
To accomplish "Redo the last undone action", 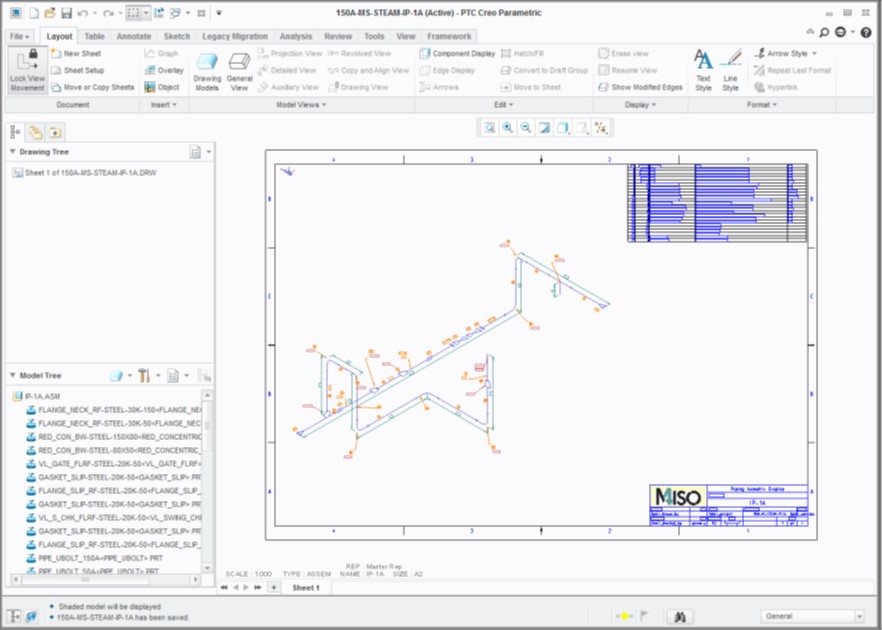I will [109, 12].
